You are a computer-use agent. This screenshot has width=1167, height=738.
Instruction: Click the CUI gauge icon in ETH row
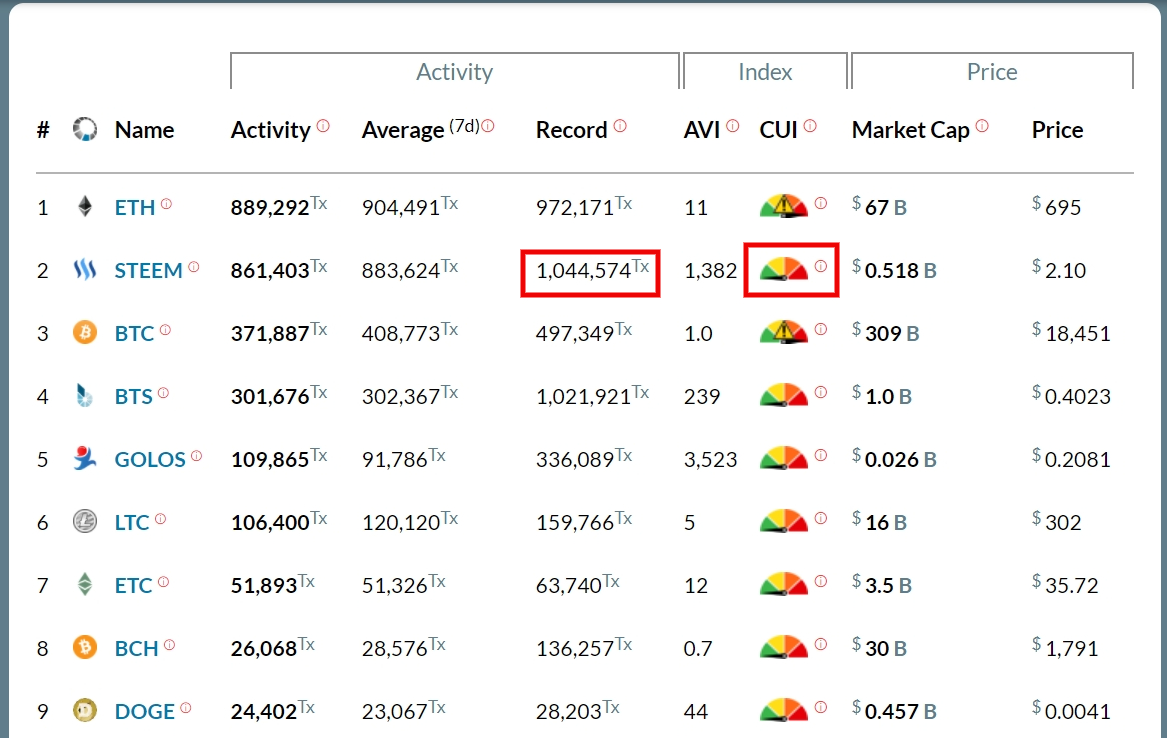(x=784, y=205)
